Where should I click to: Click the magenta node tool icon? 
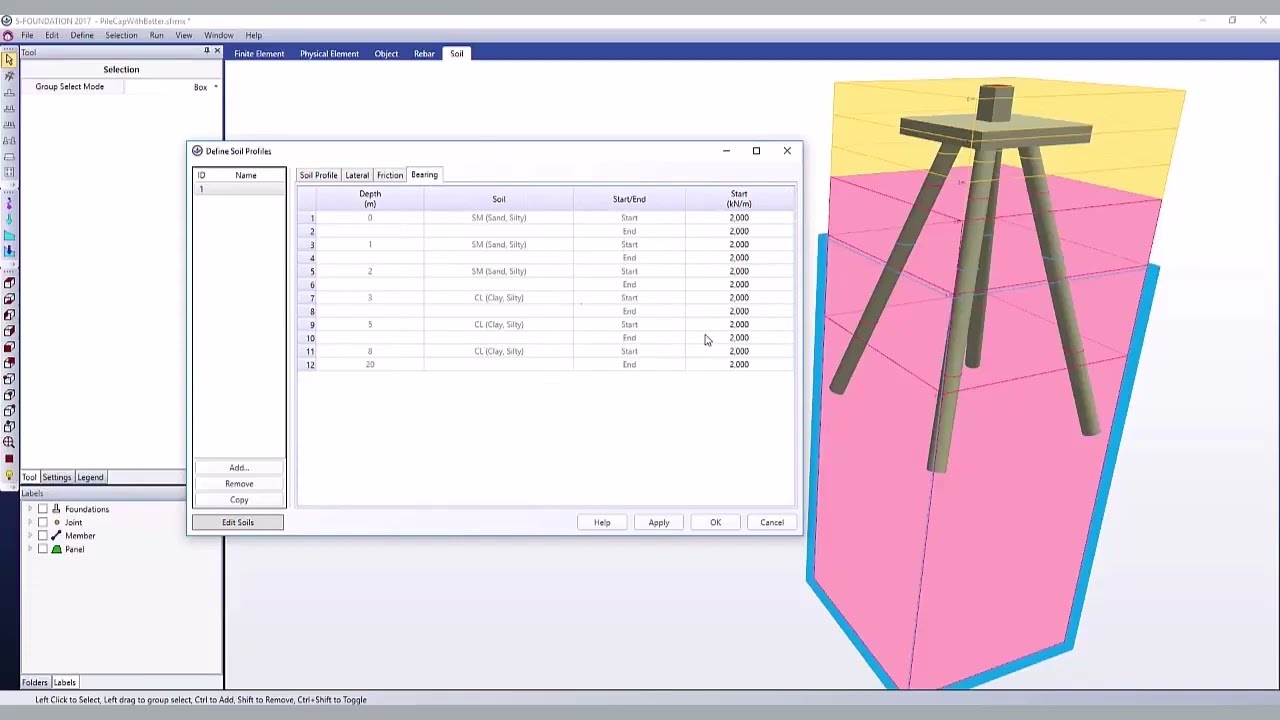[9, 204]
